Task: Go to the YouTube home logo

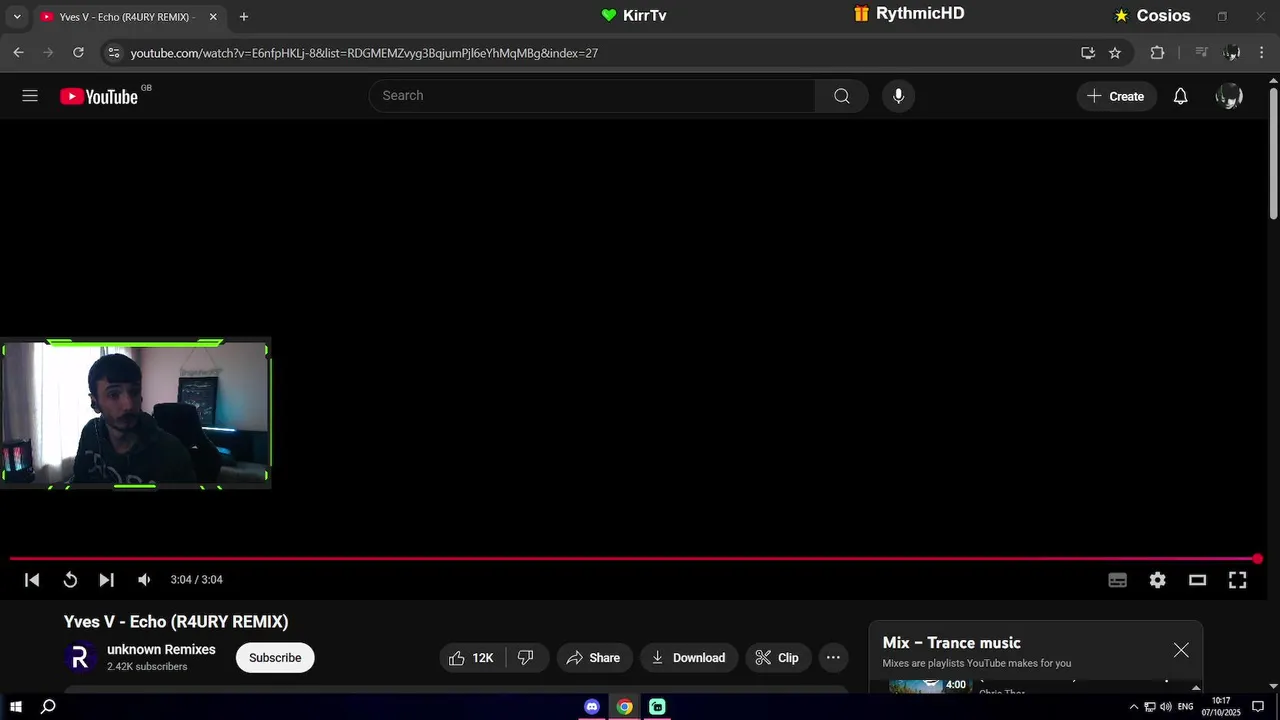Action: 99,96
